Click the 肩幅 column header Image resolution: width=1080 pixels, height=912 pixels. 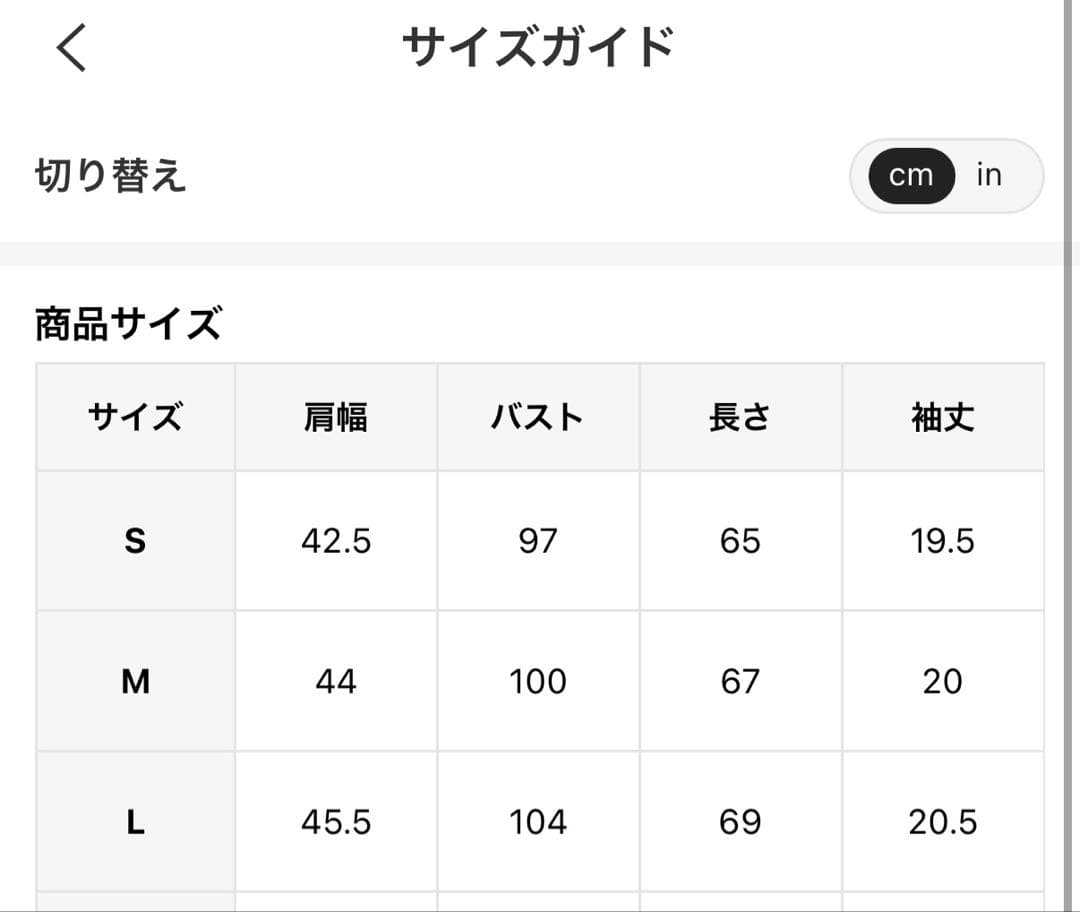click(x=336, y=417)
